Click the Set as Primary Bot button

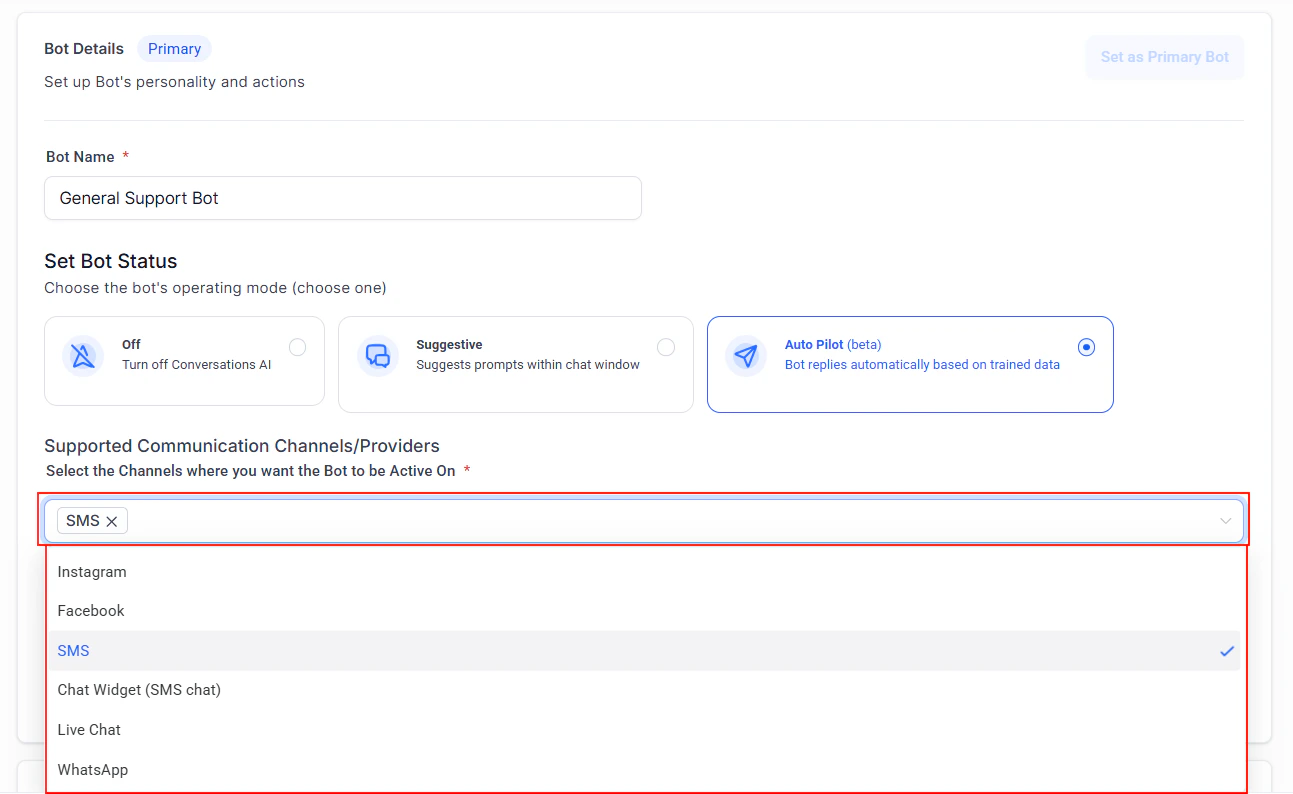[1164, 57]
